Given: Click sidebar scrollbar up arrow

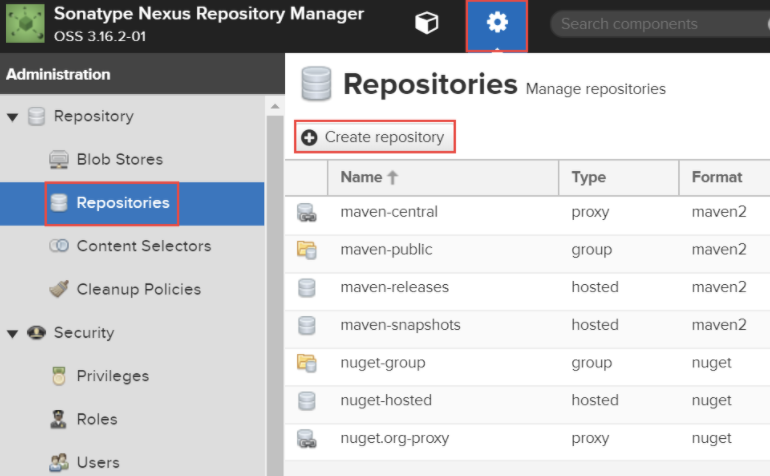Looking at the screenshot, I should tap(275, 106).
